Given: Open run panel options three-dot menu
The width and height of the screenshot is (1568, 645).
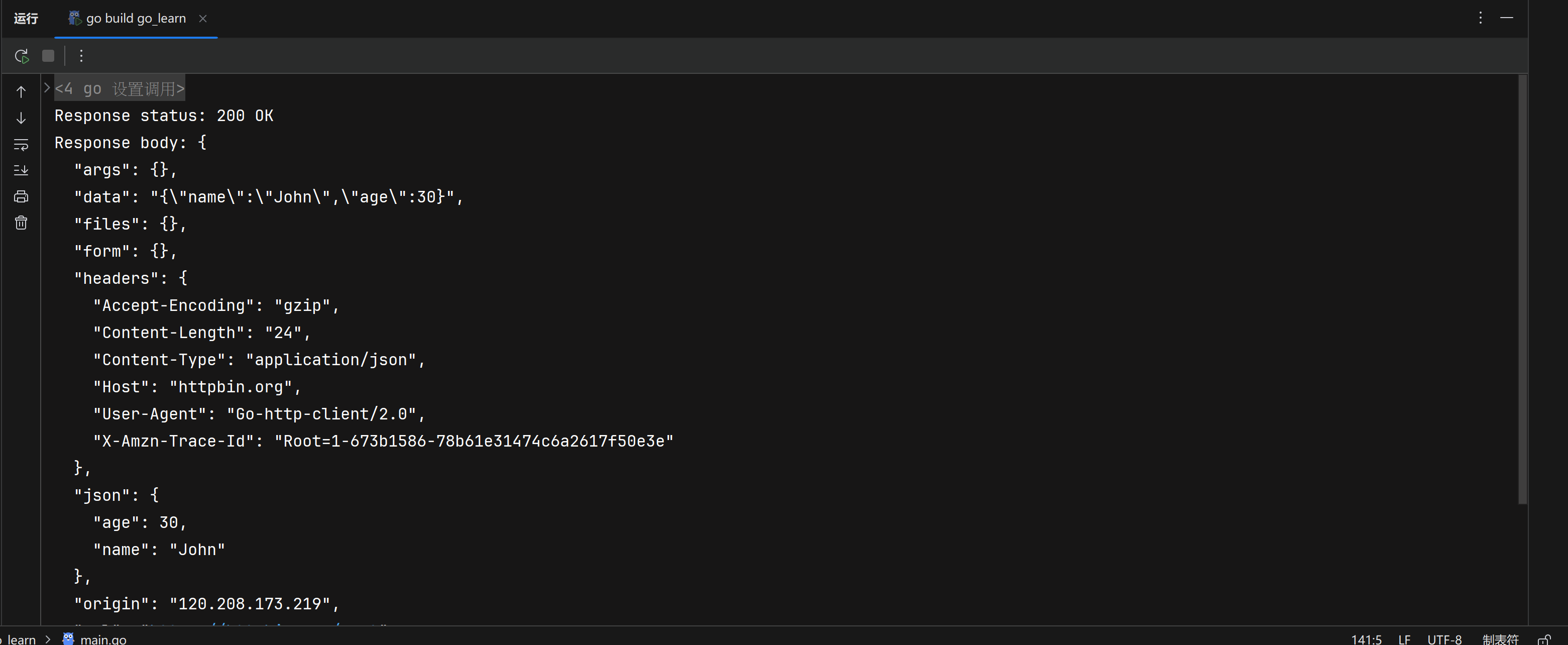Looking at the screenshot, I should [x=1480, y=18].
